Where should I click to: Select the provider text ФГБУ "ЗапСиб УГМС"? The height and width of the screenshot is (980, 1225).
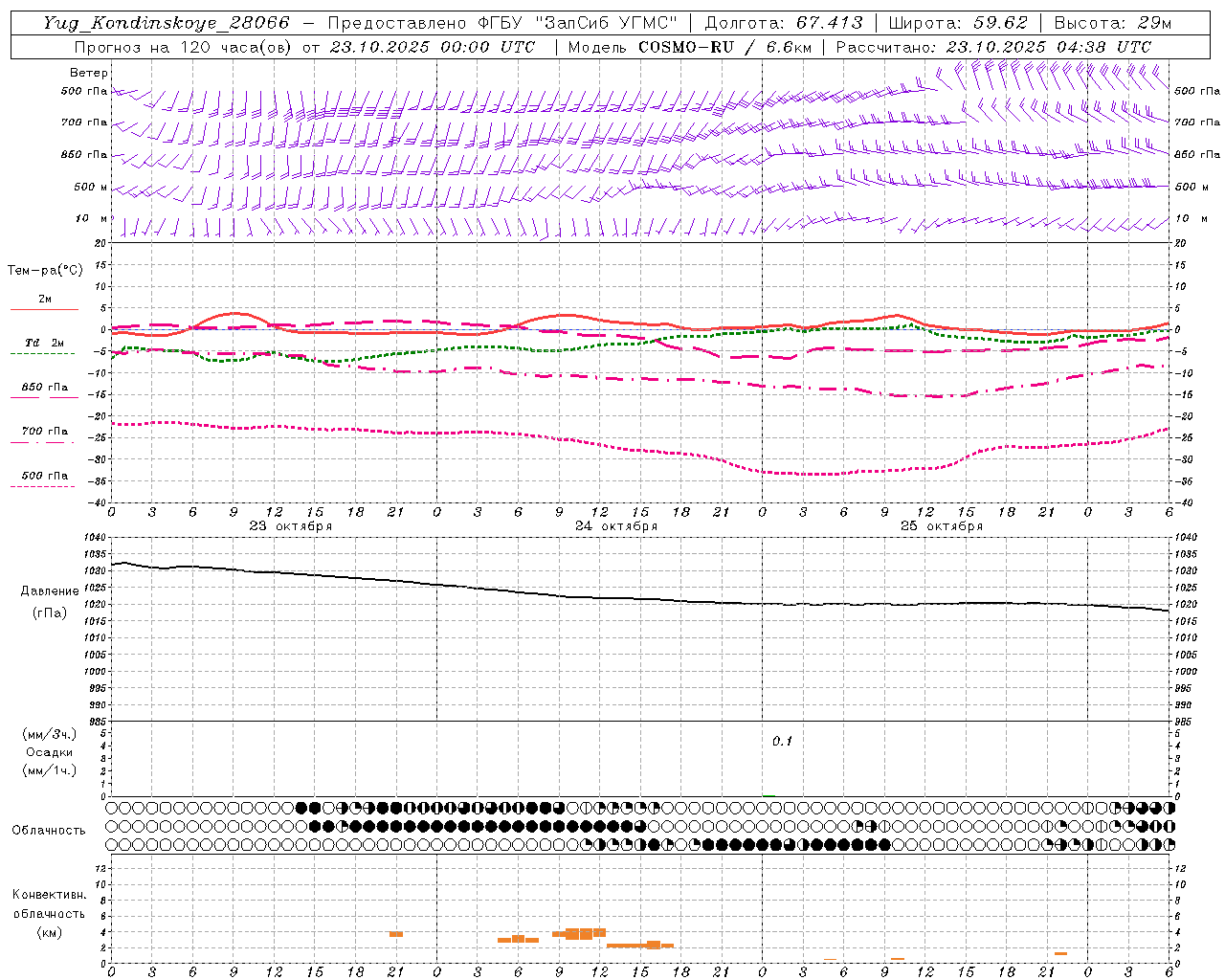pos(577,23)
